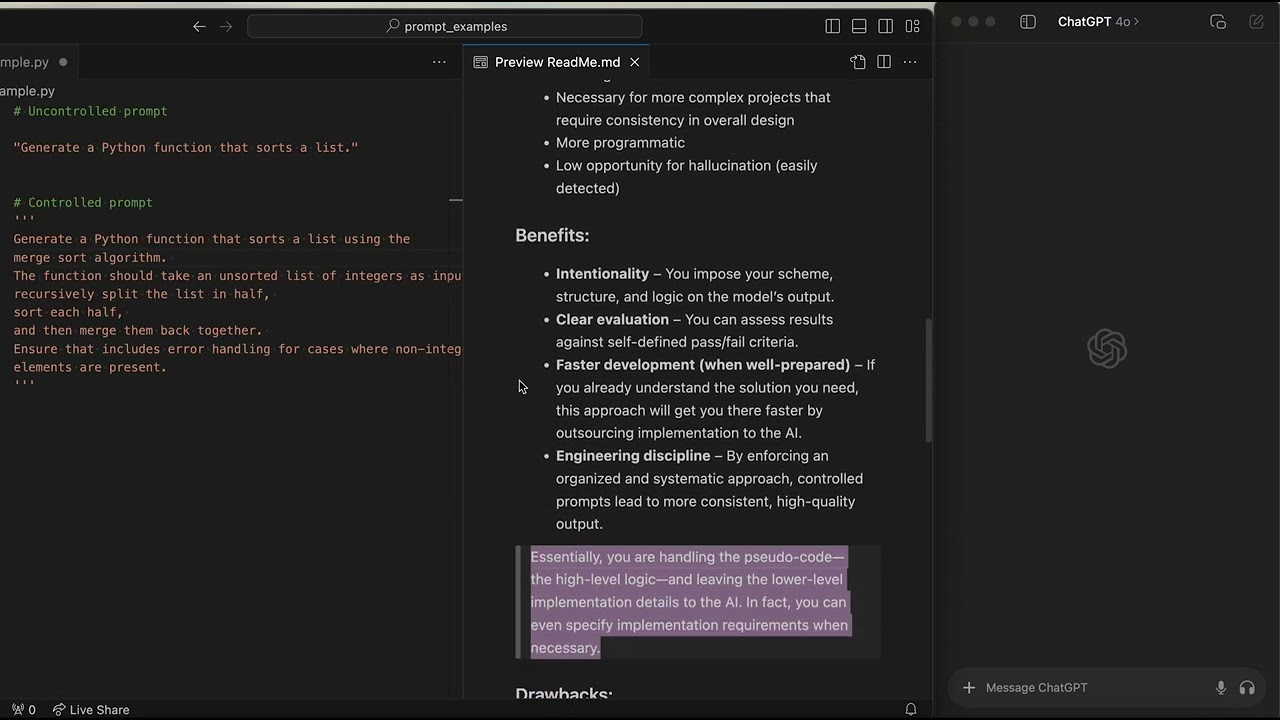The image size is (1280, 720).
Task: Click 'Faster development (when well-prepared)' text
Action: tap(703, 365)
